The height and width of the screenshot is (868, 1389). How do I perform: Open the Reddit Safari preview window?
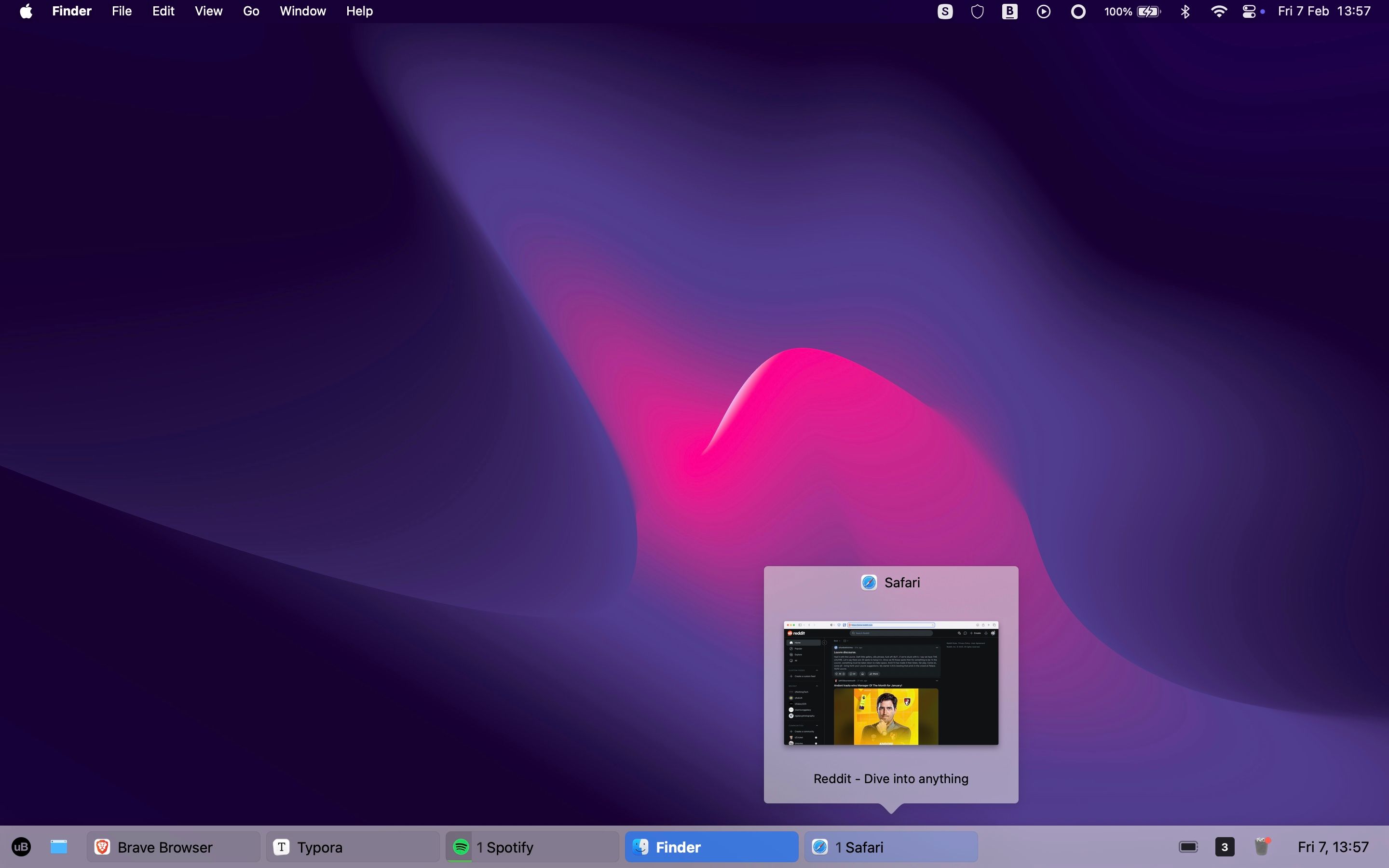890,682
